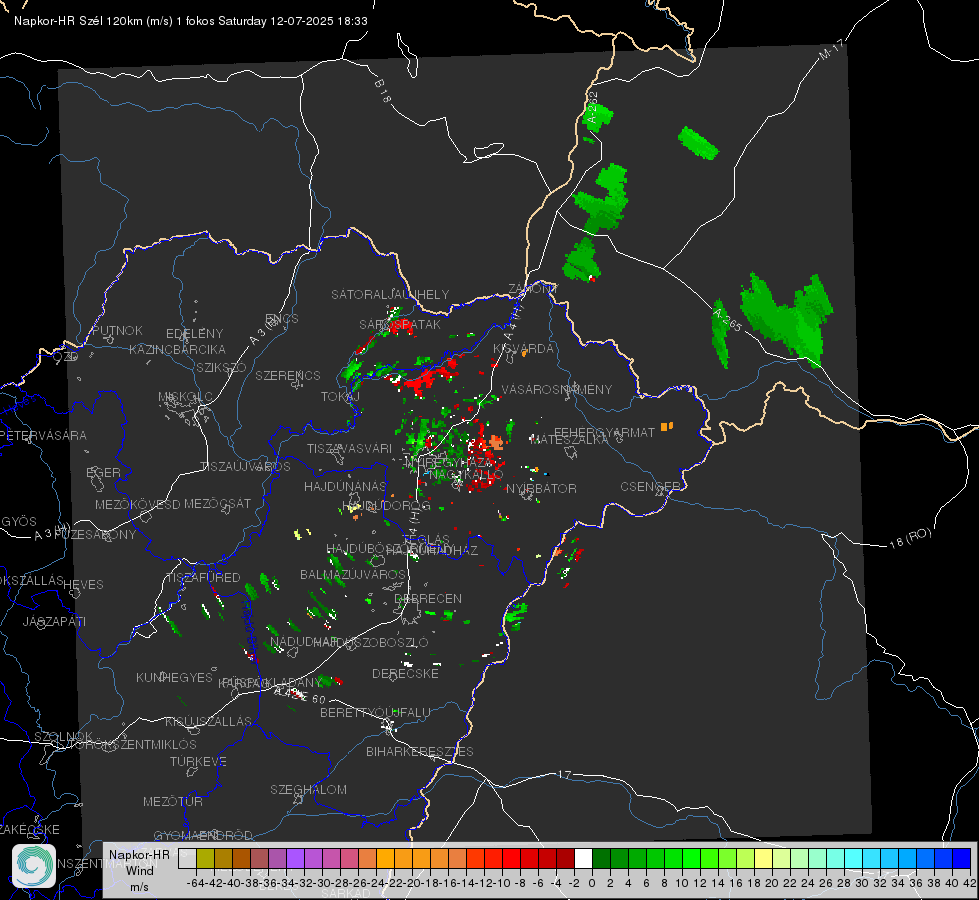Click the M-17 road label
The image size is (979, 900).
click(831, 49)
